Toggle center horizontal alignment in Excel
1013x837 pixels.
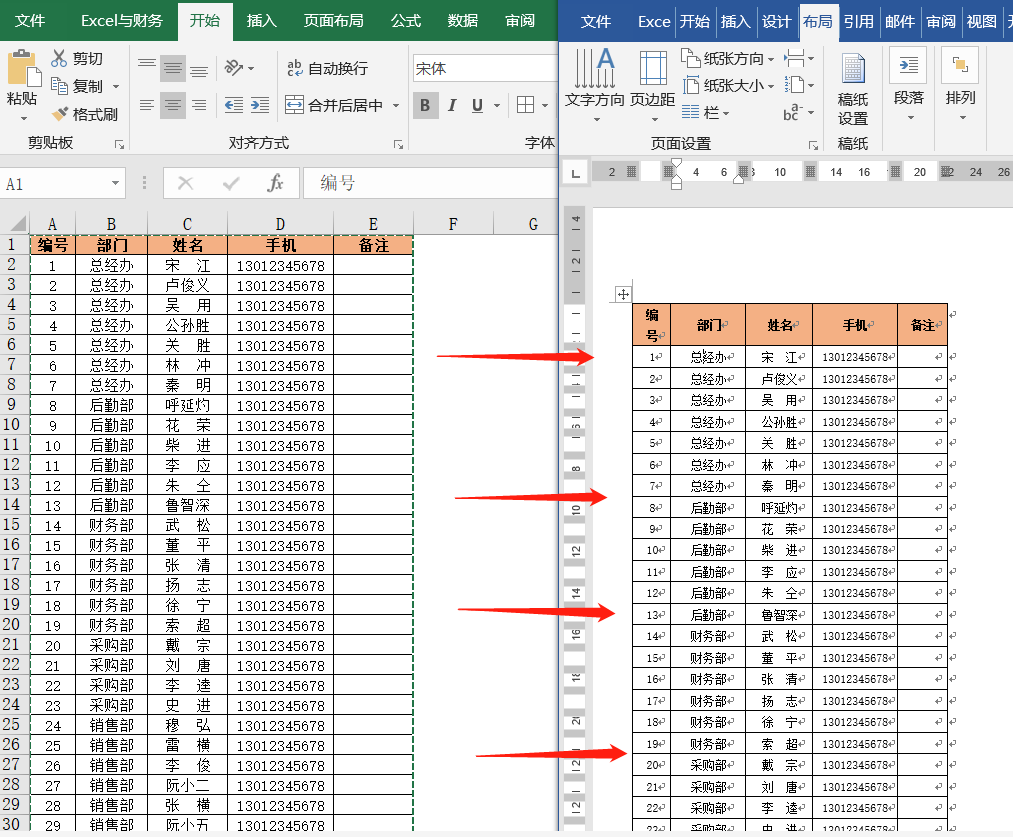tap(172, 105)
